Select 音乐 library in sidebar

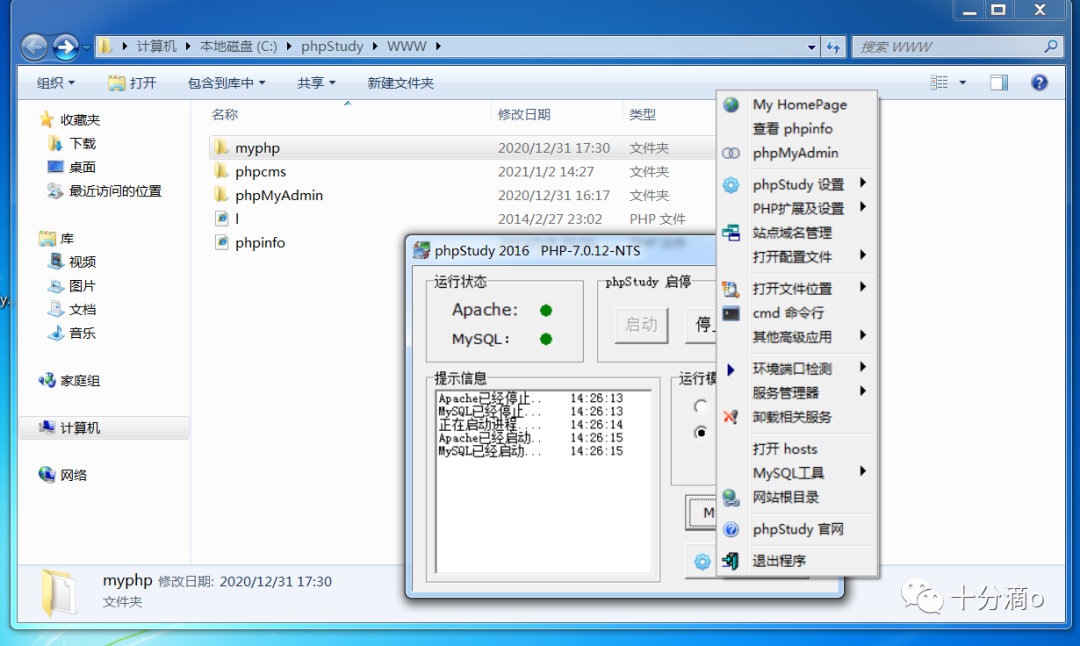82,333
